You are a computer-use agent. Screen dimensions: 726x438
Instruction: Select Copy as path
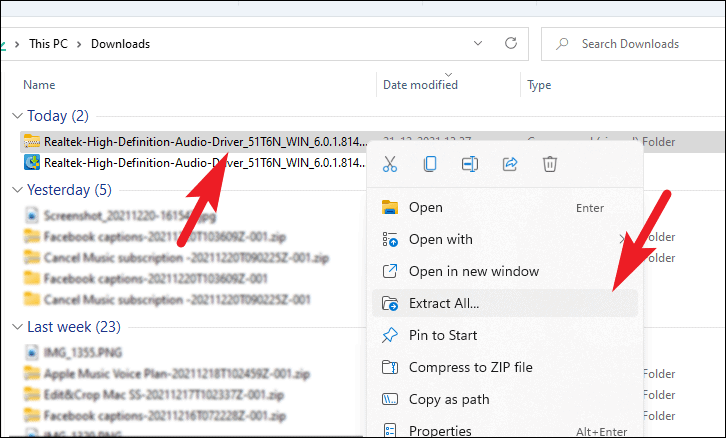coord(505,399)
